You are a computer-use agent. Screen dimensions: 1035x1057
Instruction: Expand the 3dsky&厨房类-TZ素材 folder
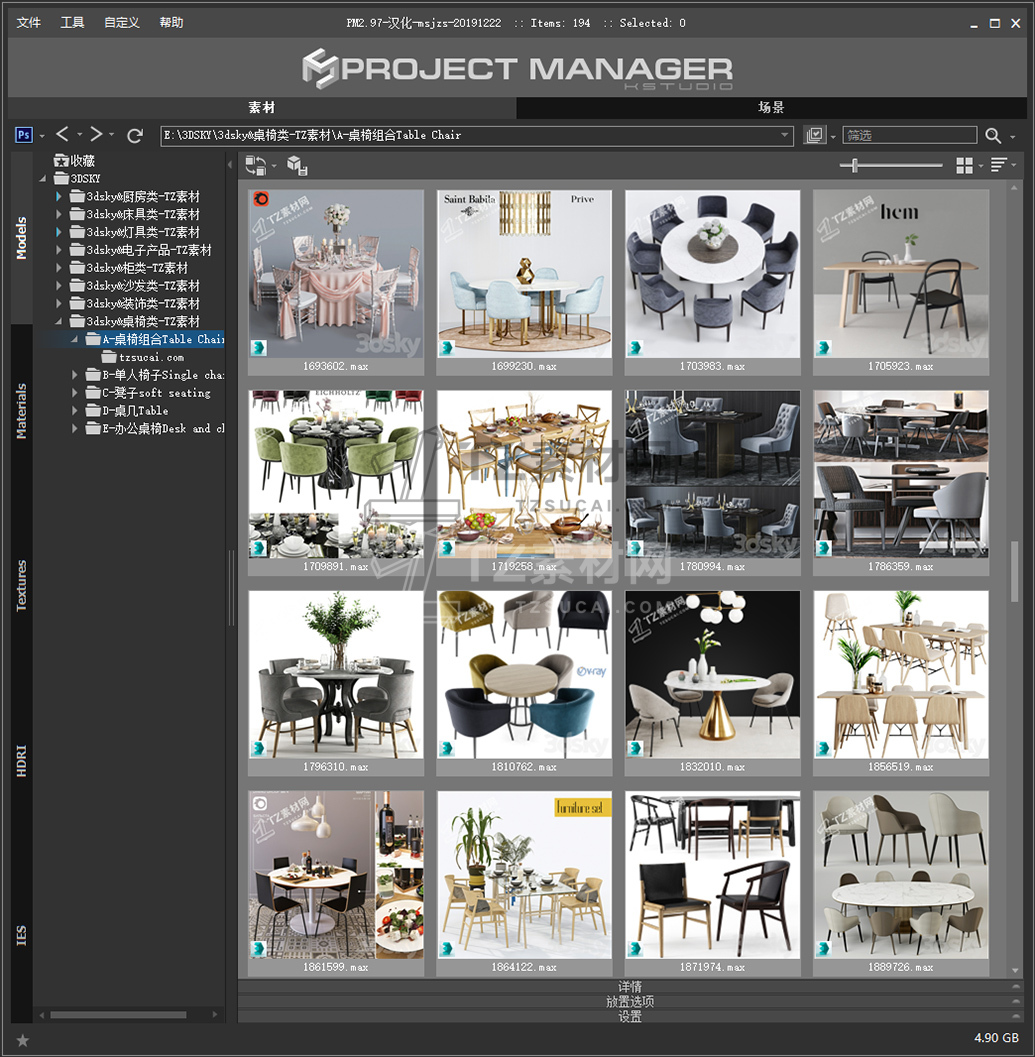coord(59,196)
